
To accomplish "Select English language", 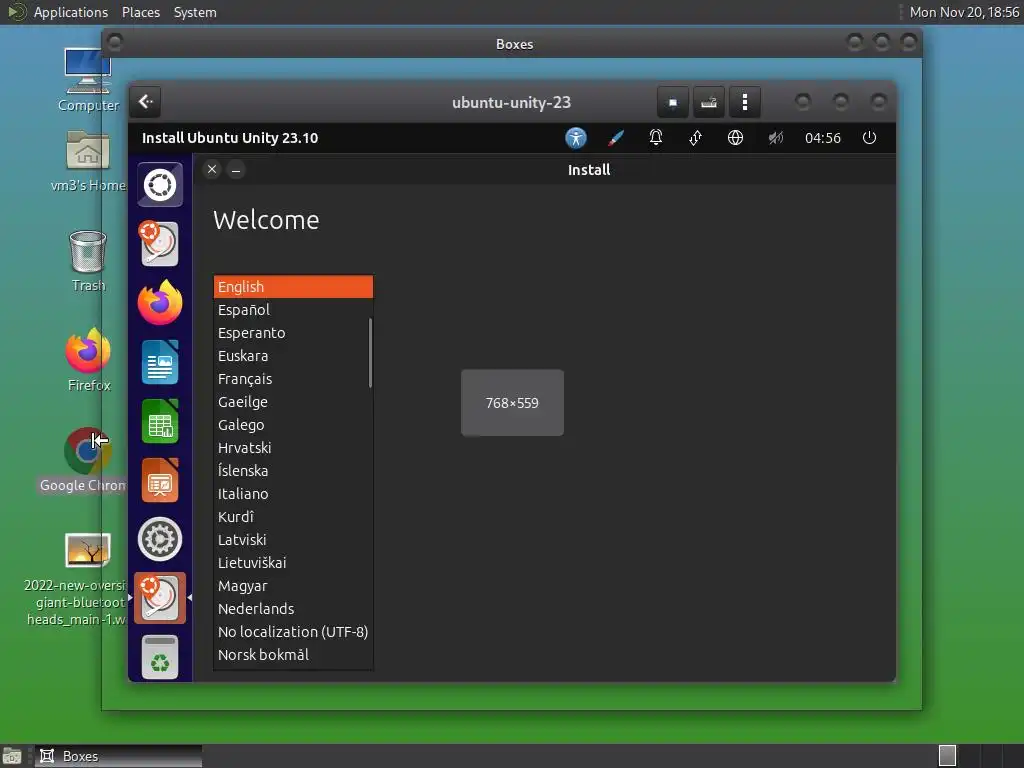I will click(293, 287).
